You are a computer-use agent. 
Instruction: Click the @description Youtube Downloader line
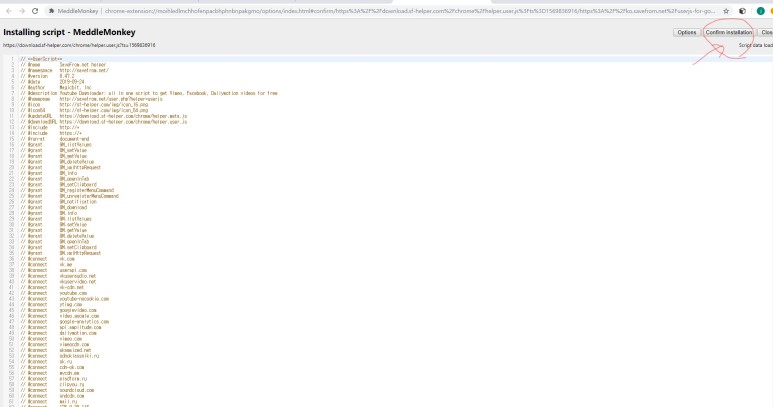[148, 93]
